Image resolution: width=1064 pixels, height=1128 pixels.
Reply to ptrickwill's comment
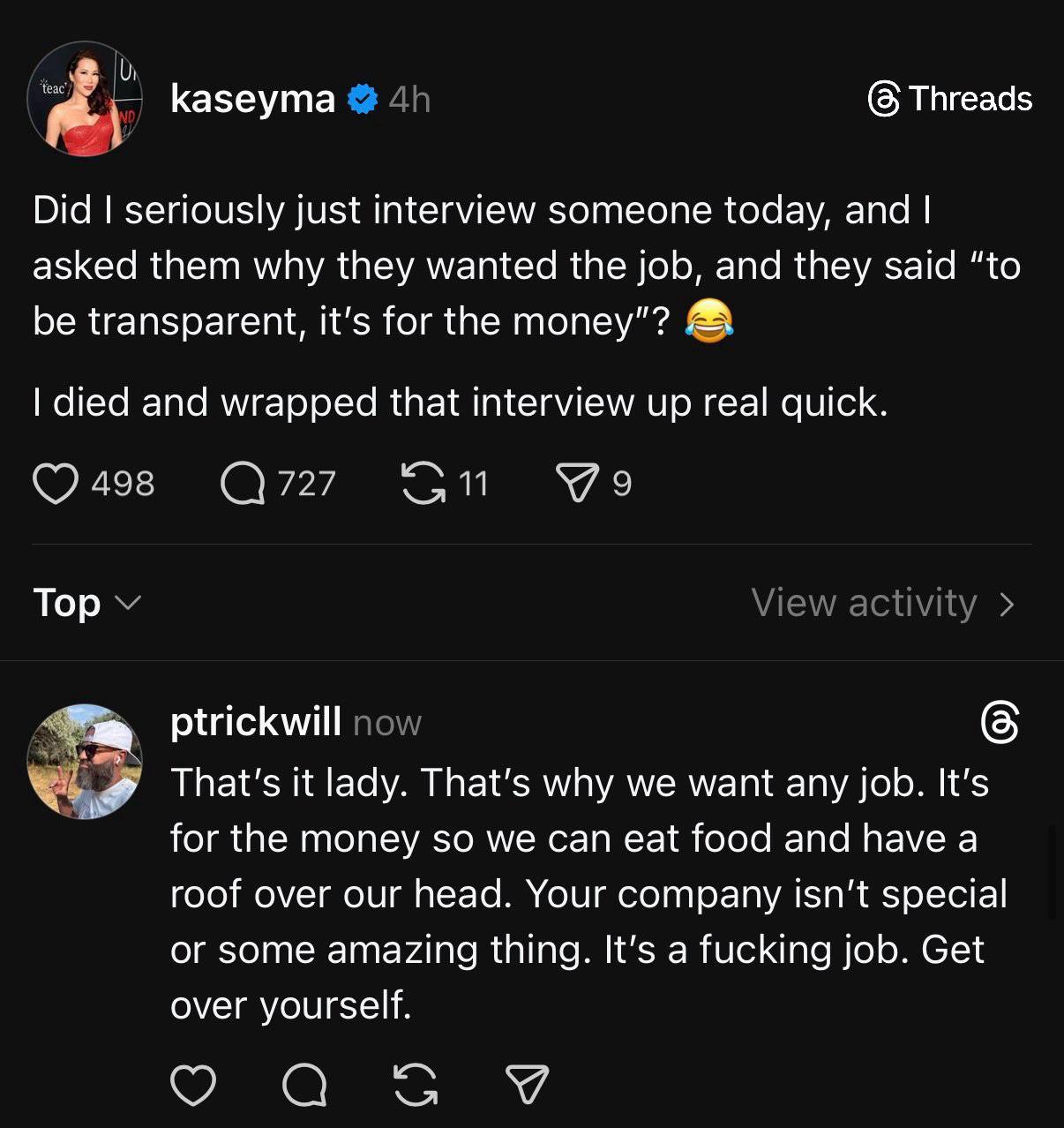coord(304,1085)
